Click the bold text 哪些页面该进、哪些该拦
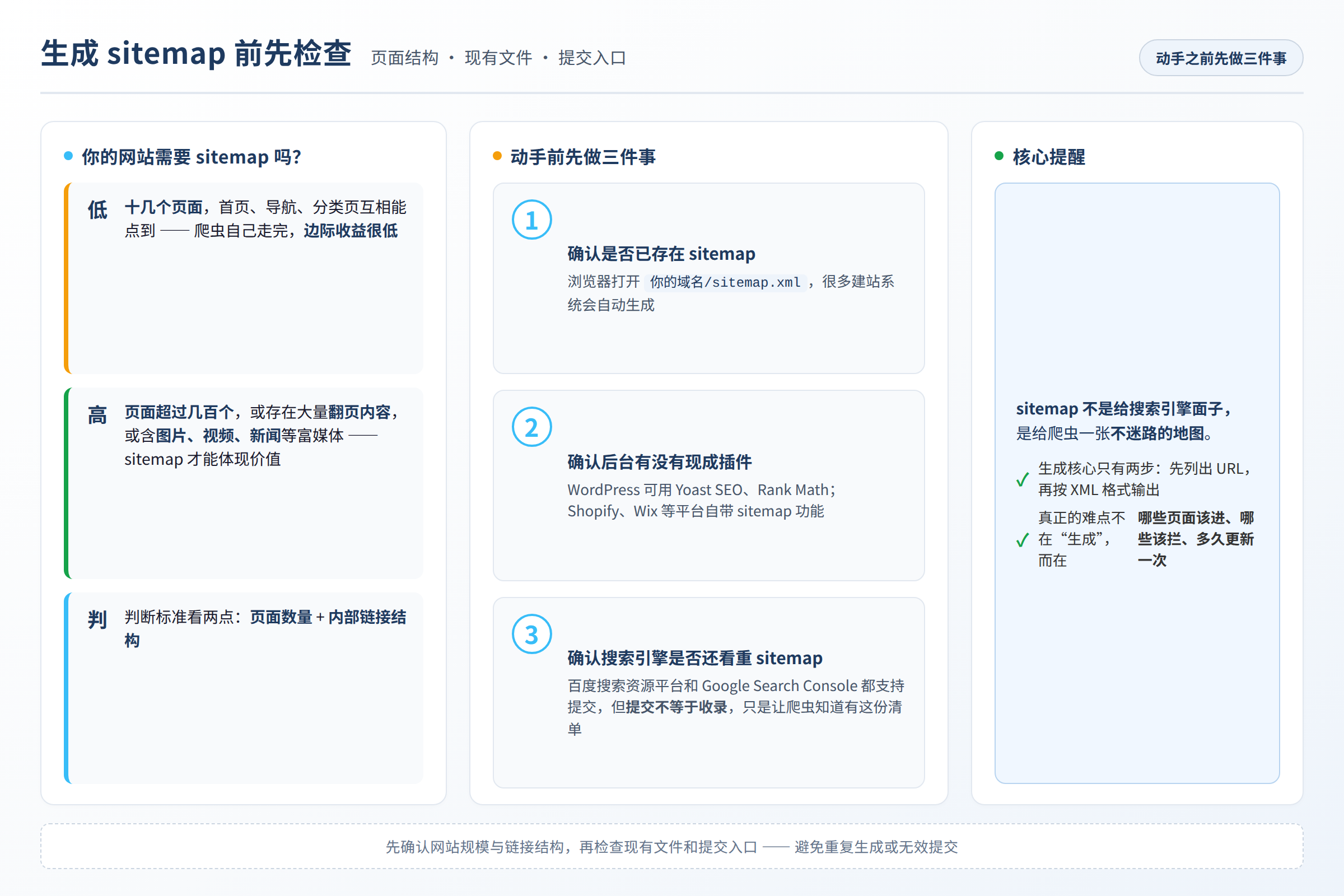The height and width of the screenshot is (896, 1344). (1196, 529)
